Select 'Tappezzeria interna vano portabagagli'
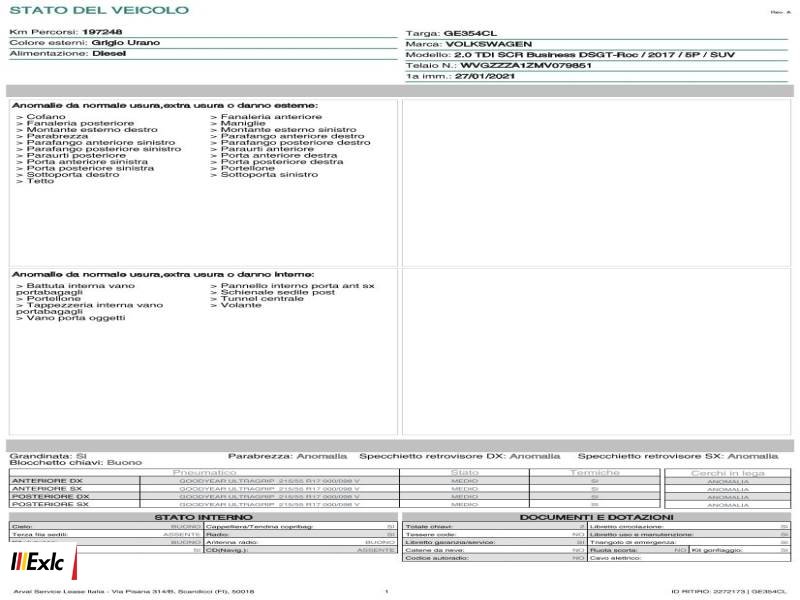Image resolution: width=800 pixels, height=600 pixels. coord(90,309)
